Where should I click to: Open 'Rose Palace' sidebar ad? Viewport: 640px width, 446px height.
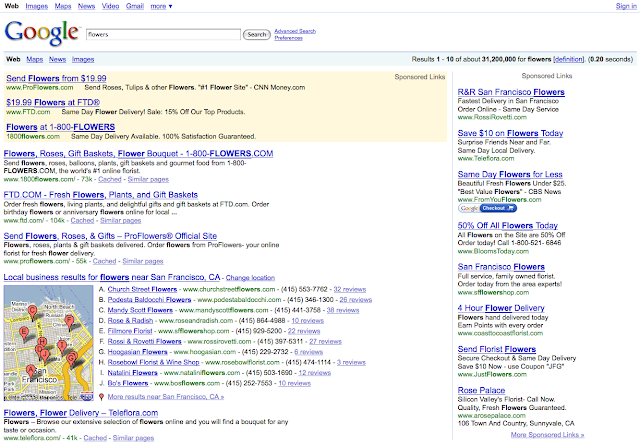point(482,391)
